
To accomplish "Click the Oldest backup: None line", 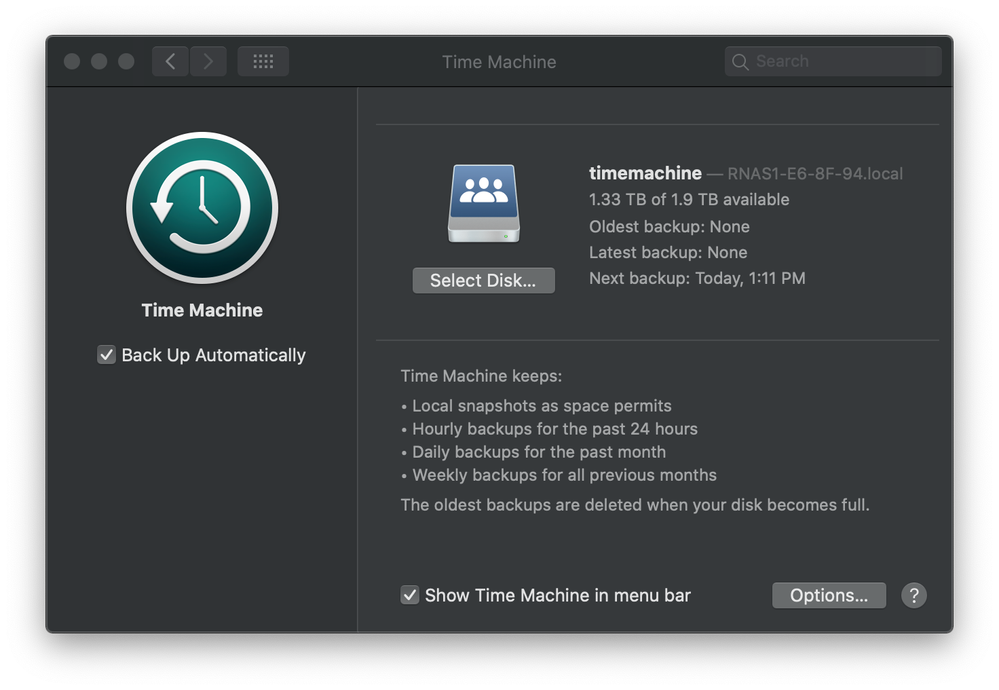I will coord(669,227).
